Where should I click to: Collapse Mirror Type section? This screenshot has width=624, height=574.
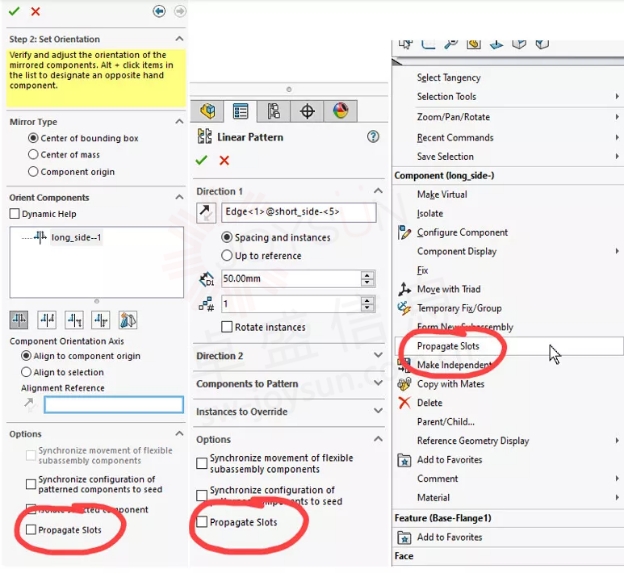pyautogui.click(x=179, y=121)
